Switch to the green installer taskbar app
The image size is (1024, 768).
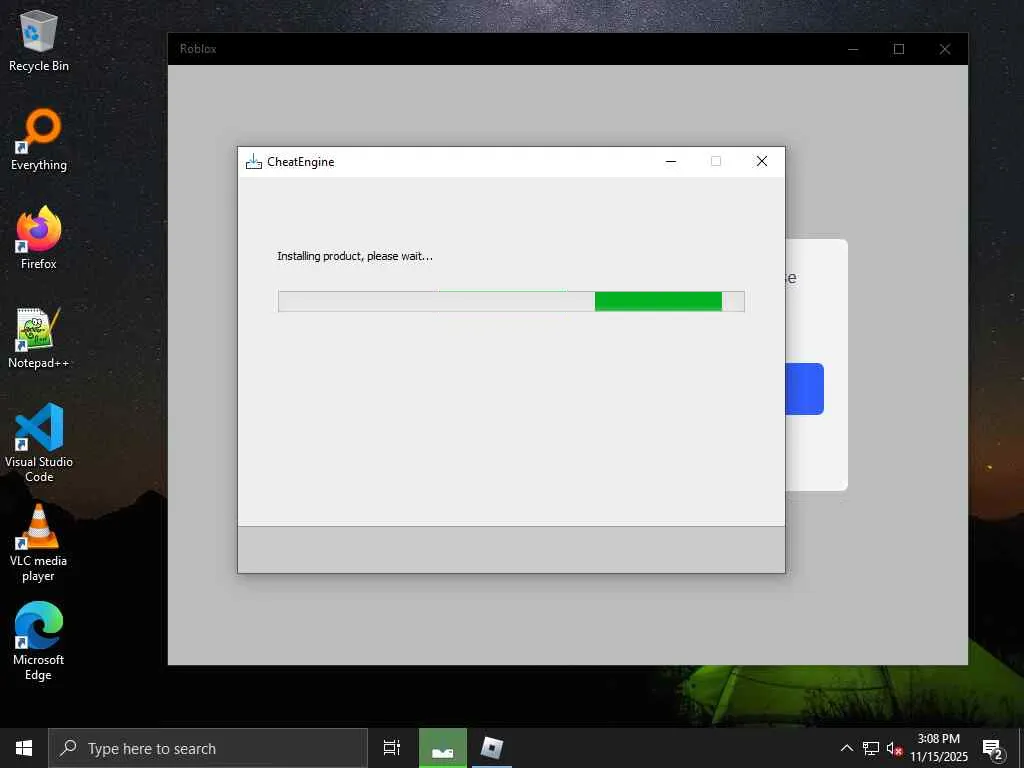(443, 748)
